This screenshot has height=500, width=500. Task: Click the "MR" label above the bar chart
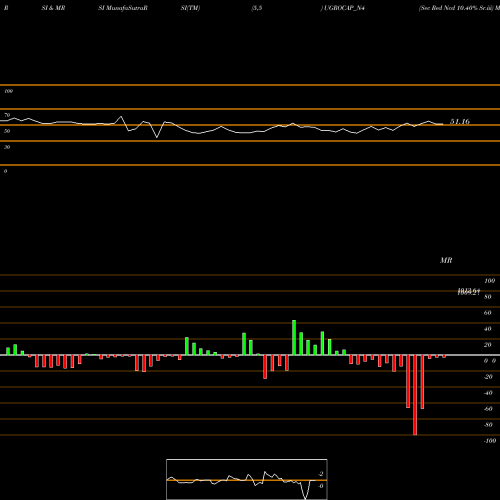[x=446, y=260]
